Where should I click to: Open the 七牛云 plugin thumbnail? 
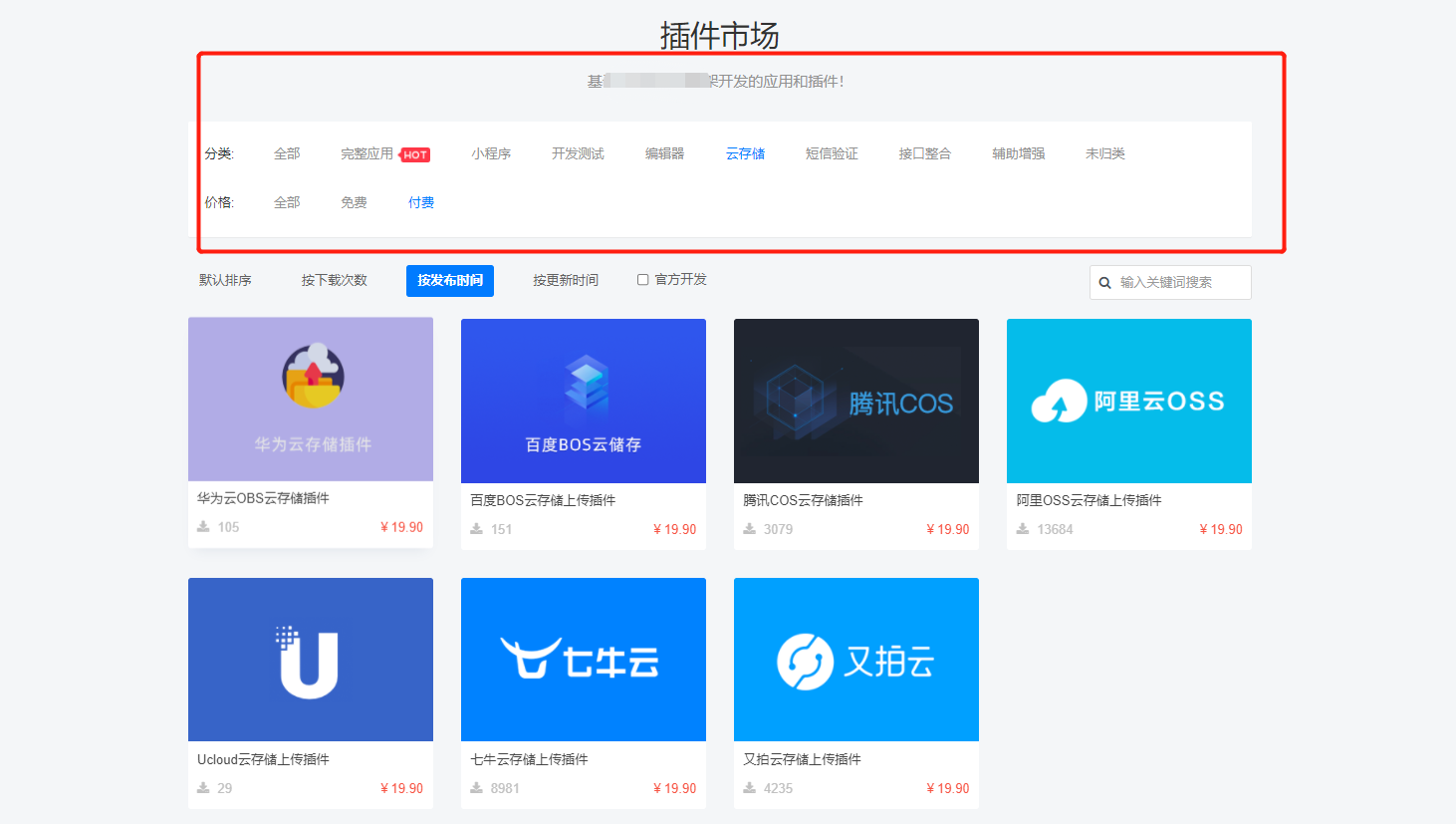click(x=584, y=660)
